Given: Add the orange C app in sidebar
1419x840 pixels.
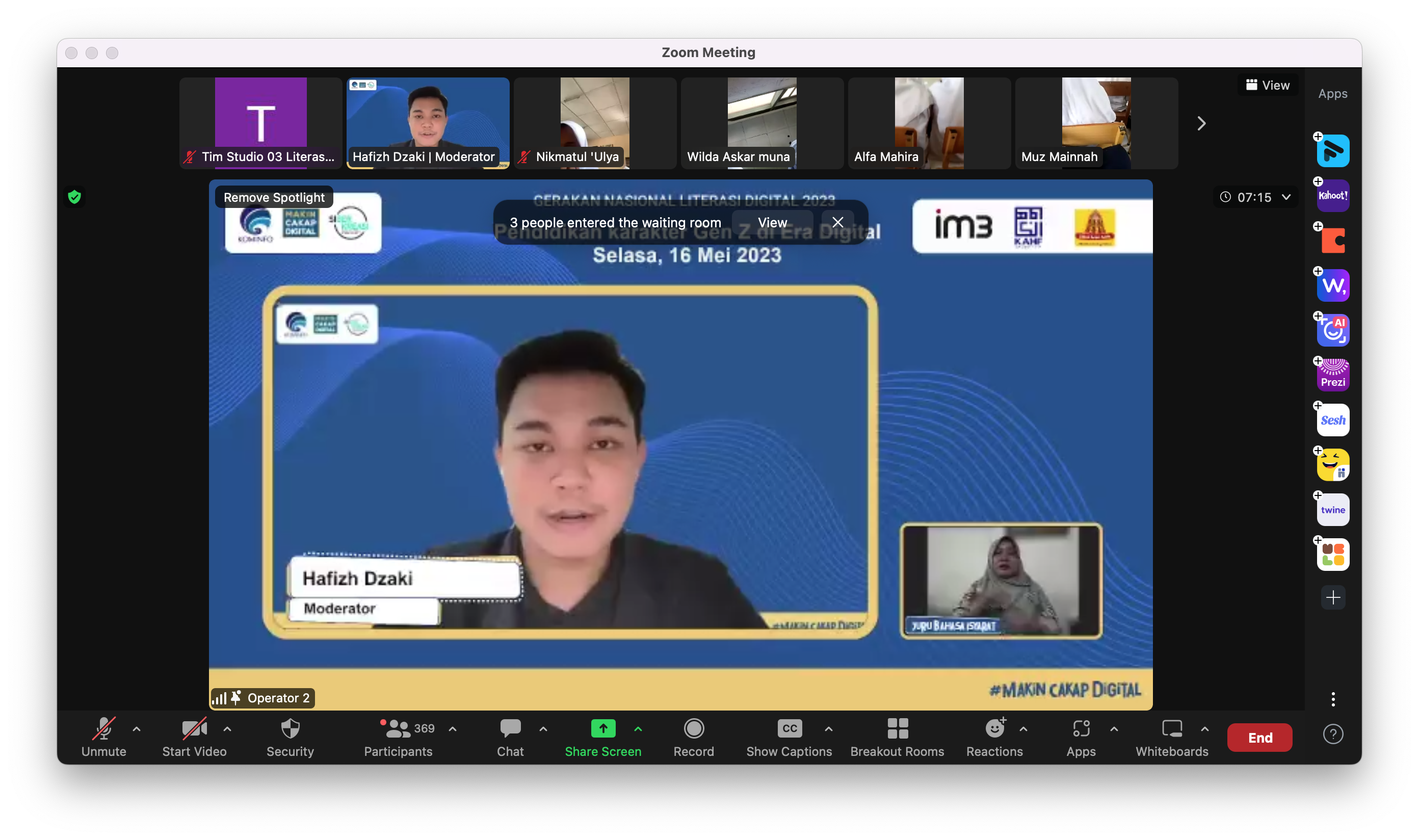Looking at the screenshot, I should (1332, 240).
